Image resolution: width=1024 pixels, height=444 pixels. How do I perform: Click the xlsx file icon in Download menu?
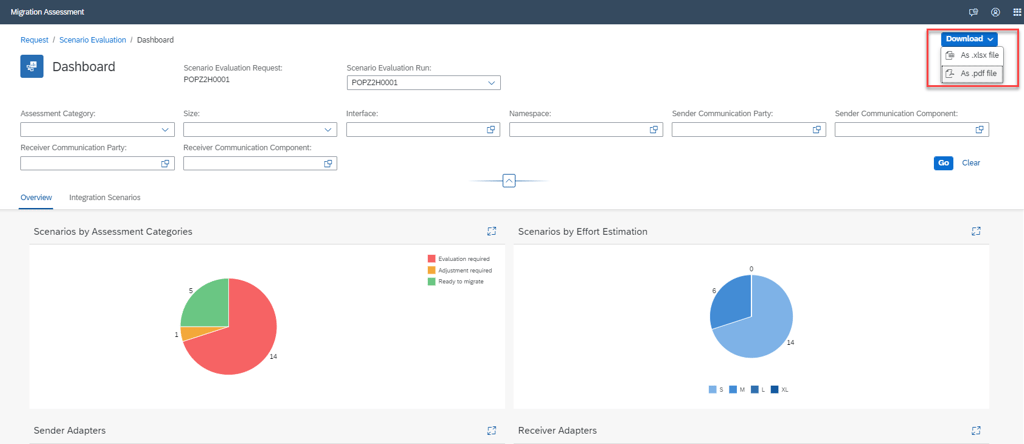[950, 56]
